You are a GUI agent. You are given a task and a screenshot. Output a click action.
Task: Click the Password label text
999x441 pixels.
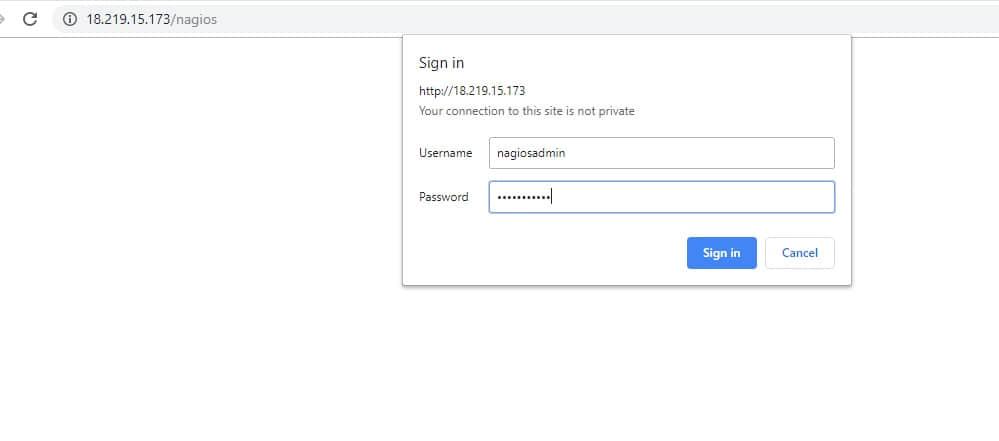click(x=443, y=197)
